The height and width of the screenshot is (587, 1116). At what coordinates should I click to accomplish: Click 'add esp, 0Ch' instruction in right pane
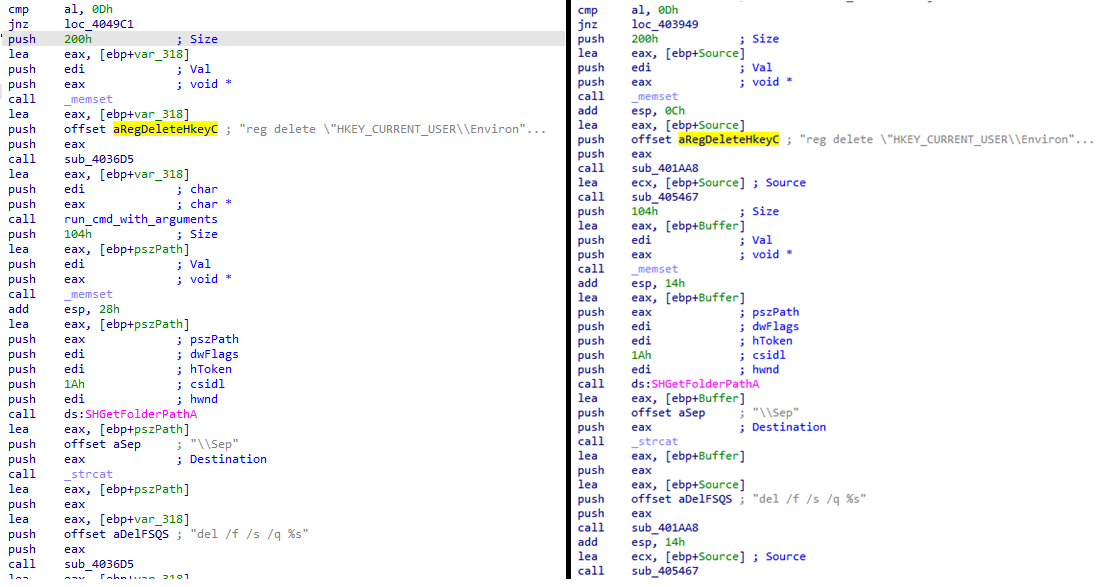click(657, 111)
